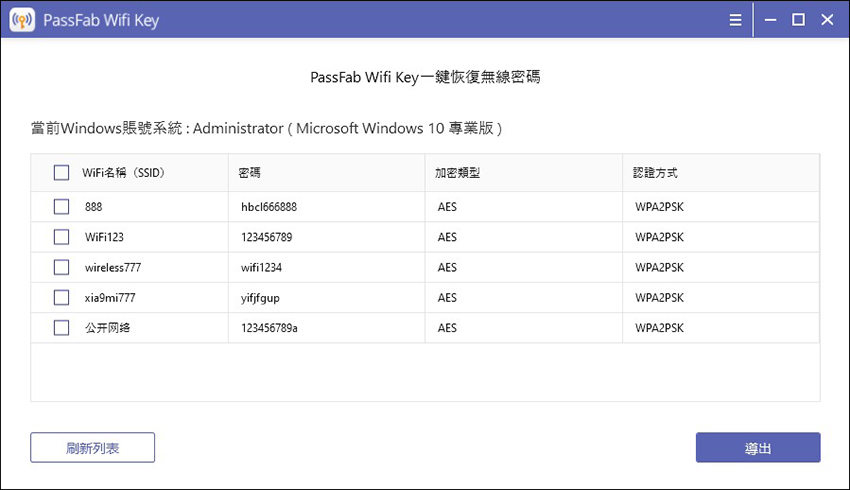
Task: Check the box for WiFi123
Action: click(x=61, y=237)
